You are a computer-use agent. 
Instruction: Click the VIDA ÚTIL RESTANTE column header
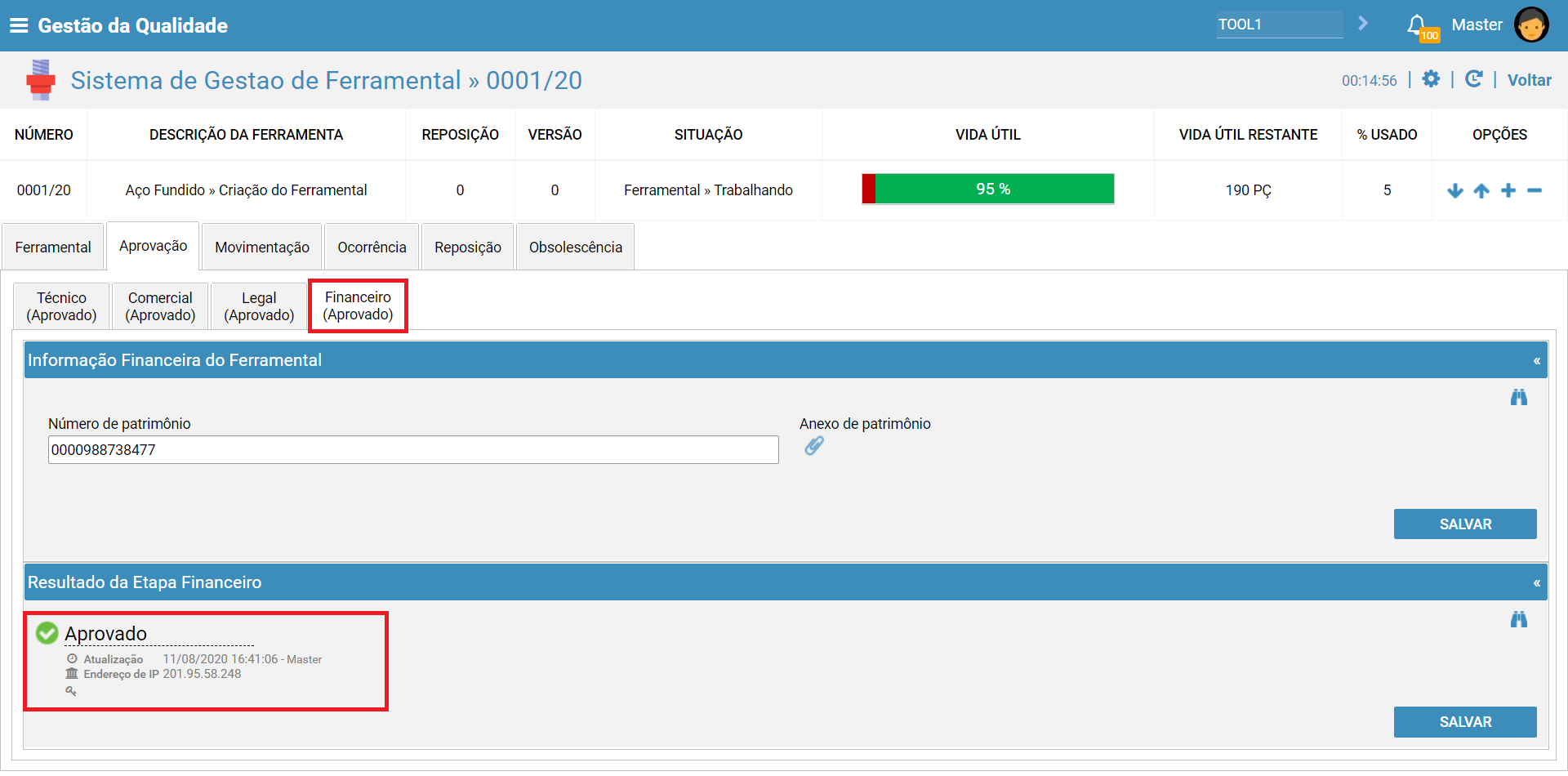pos(1248,135)
